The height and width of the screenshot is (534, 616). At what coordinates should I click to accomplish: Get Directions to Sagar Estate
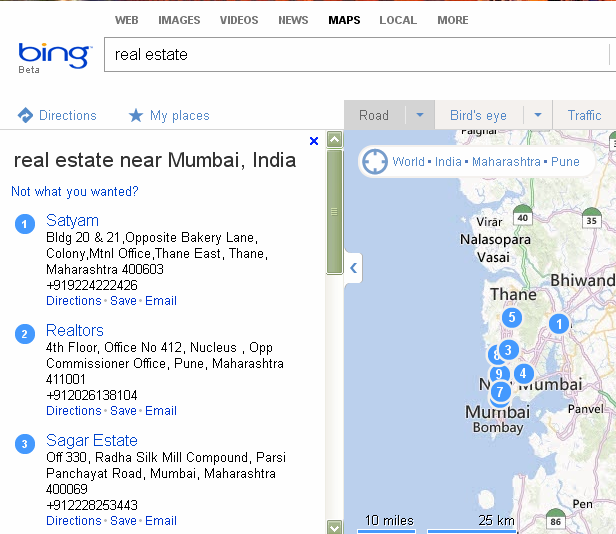(74, 521)
